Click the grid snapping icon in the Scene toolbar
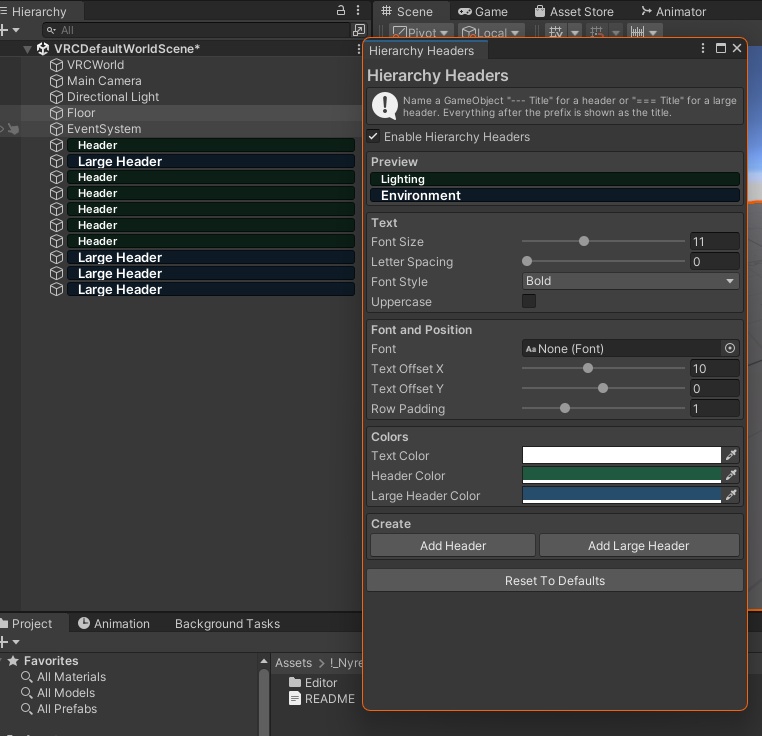 [x=596, y=32]
